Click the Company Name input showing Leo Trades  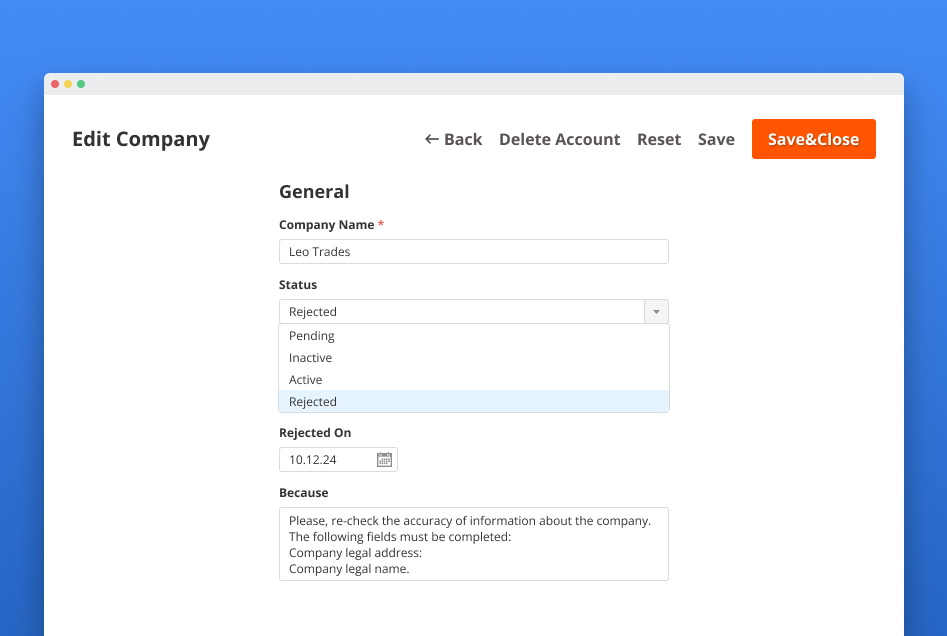pyautogui.click(x=473, y=251)
